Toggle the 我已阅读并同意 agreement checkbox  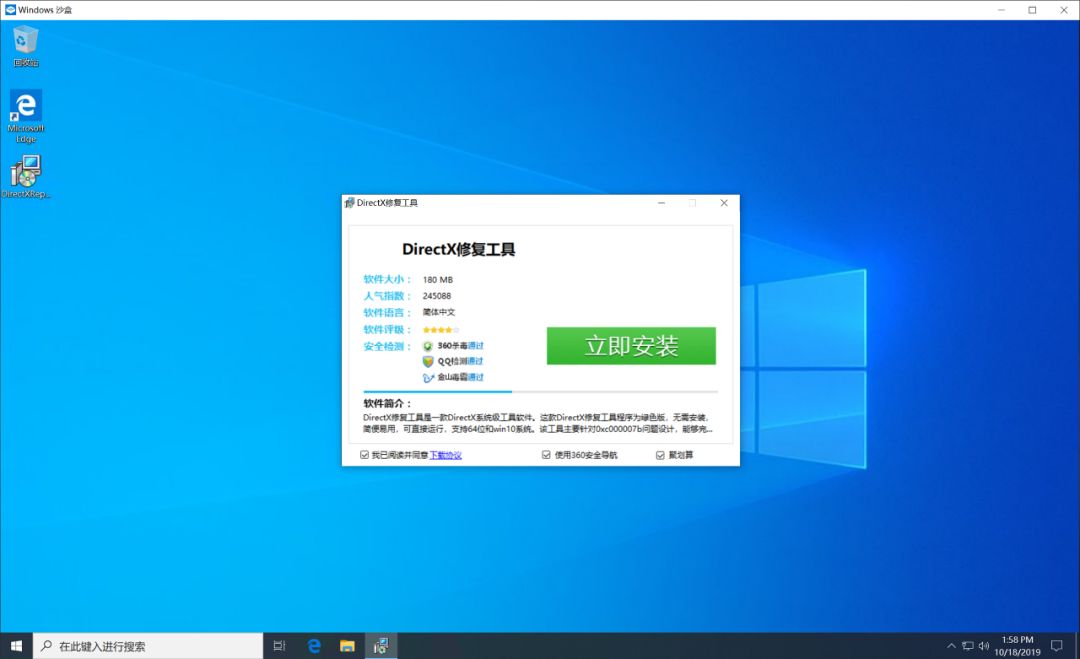pyautogui.click(x=363, y=454)
